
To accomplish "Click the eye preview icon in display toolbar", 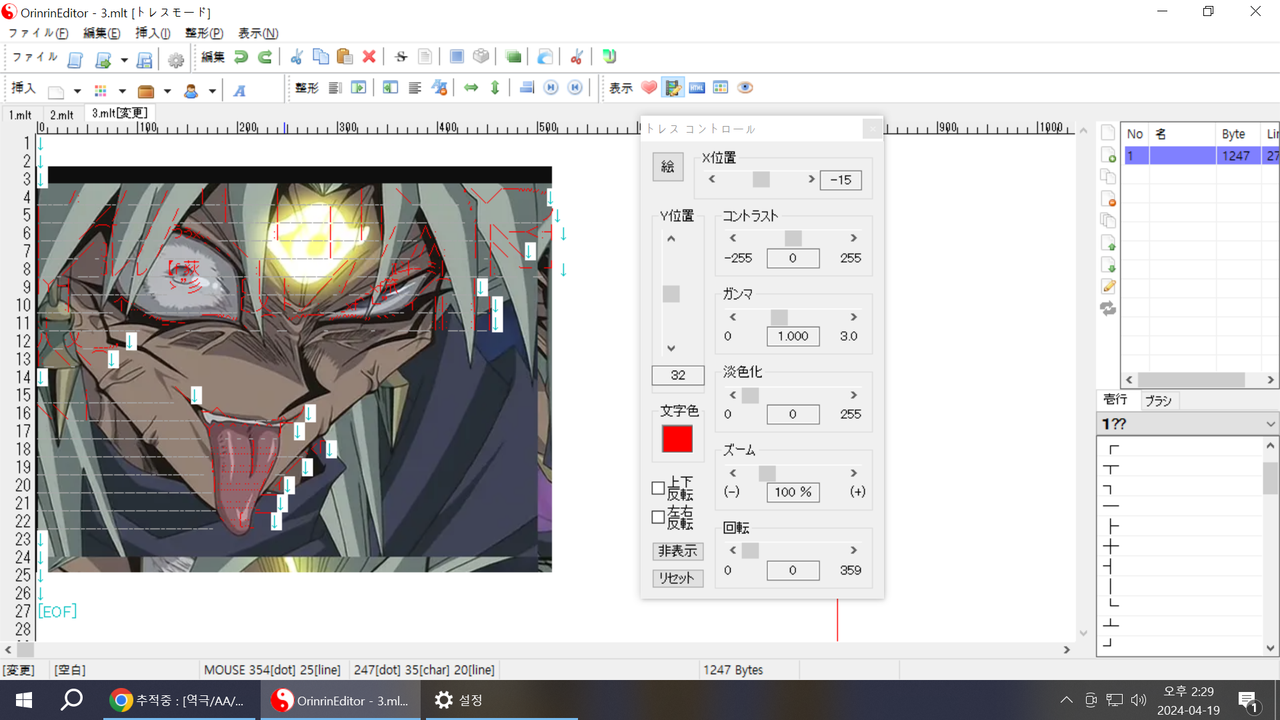I will 745,88.
